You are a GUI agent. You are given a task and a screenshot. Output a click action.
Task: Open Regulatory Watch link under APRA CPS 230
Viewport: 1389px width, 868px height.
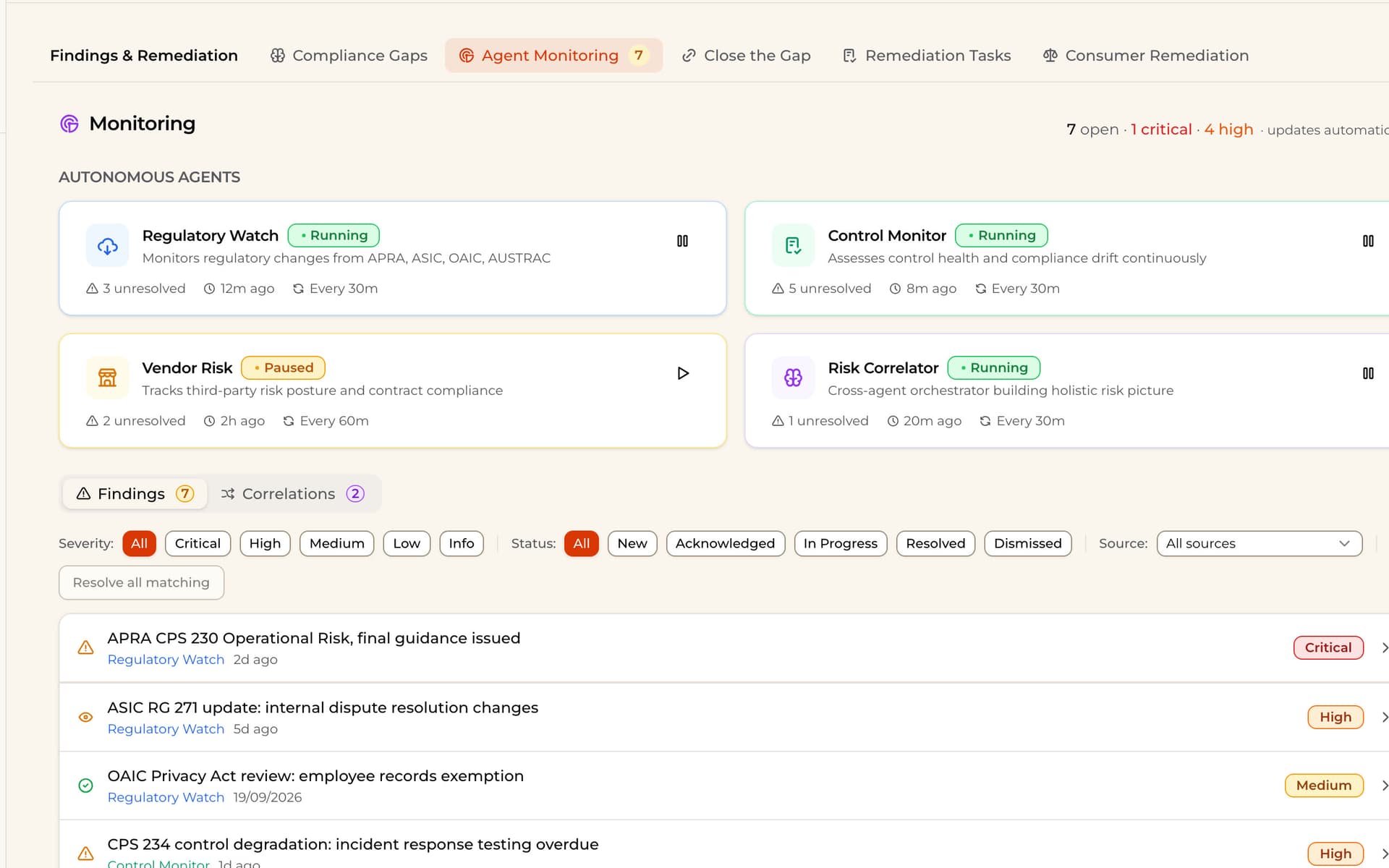coord(166,660)
